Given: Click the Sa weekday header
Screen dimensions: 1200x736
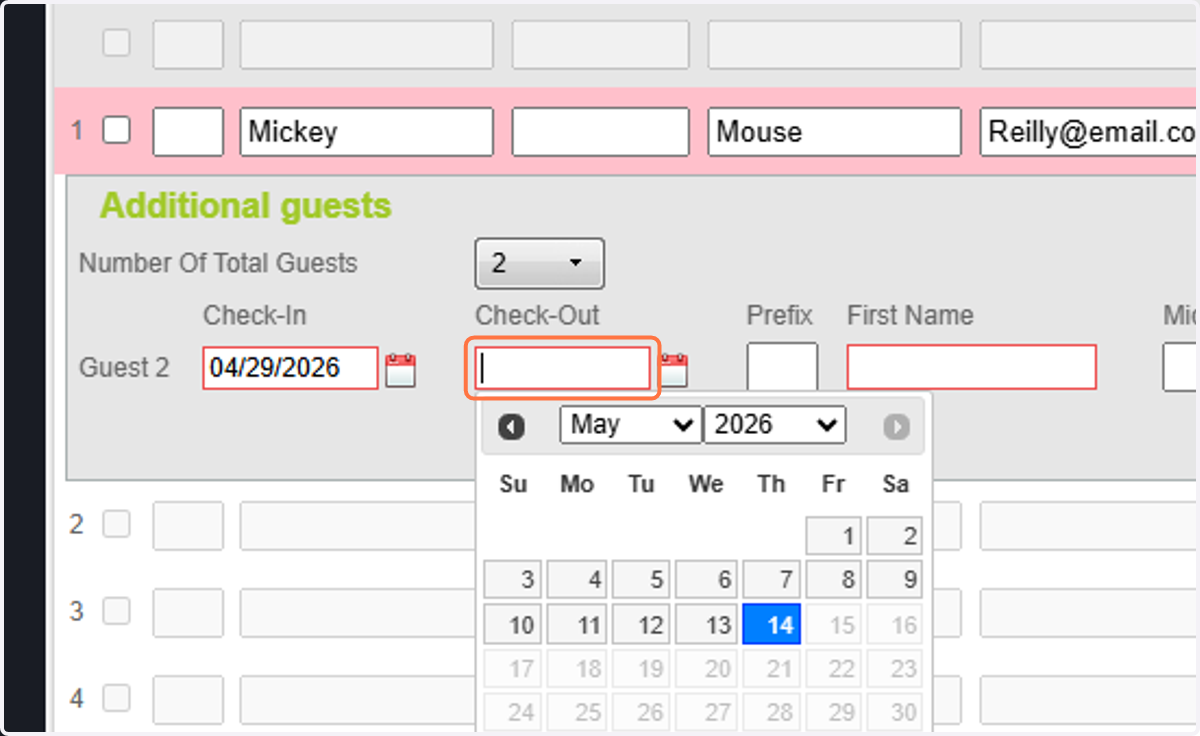Looking at the screenshot, I should pos(896,485).
